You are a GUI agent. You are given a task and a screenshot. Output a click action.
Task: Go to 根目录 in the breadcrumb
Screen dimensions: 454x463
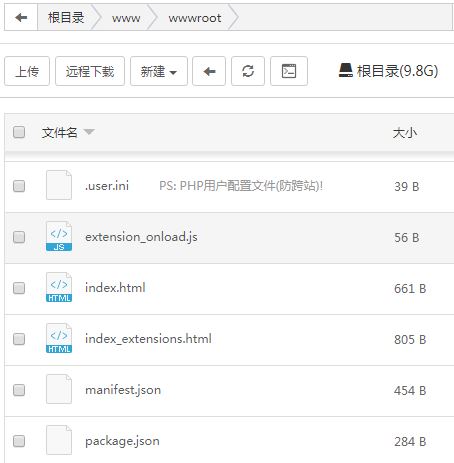tap(66, 17)
